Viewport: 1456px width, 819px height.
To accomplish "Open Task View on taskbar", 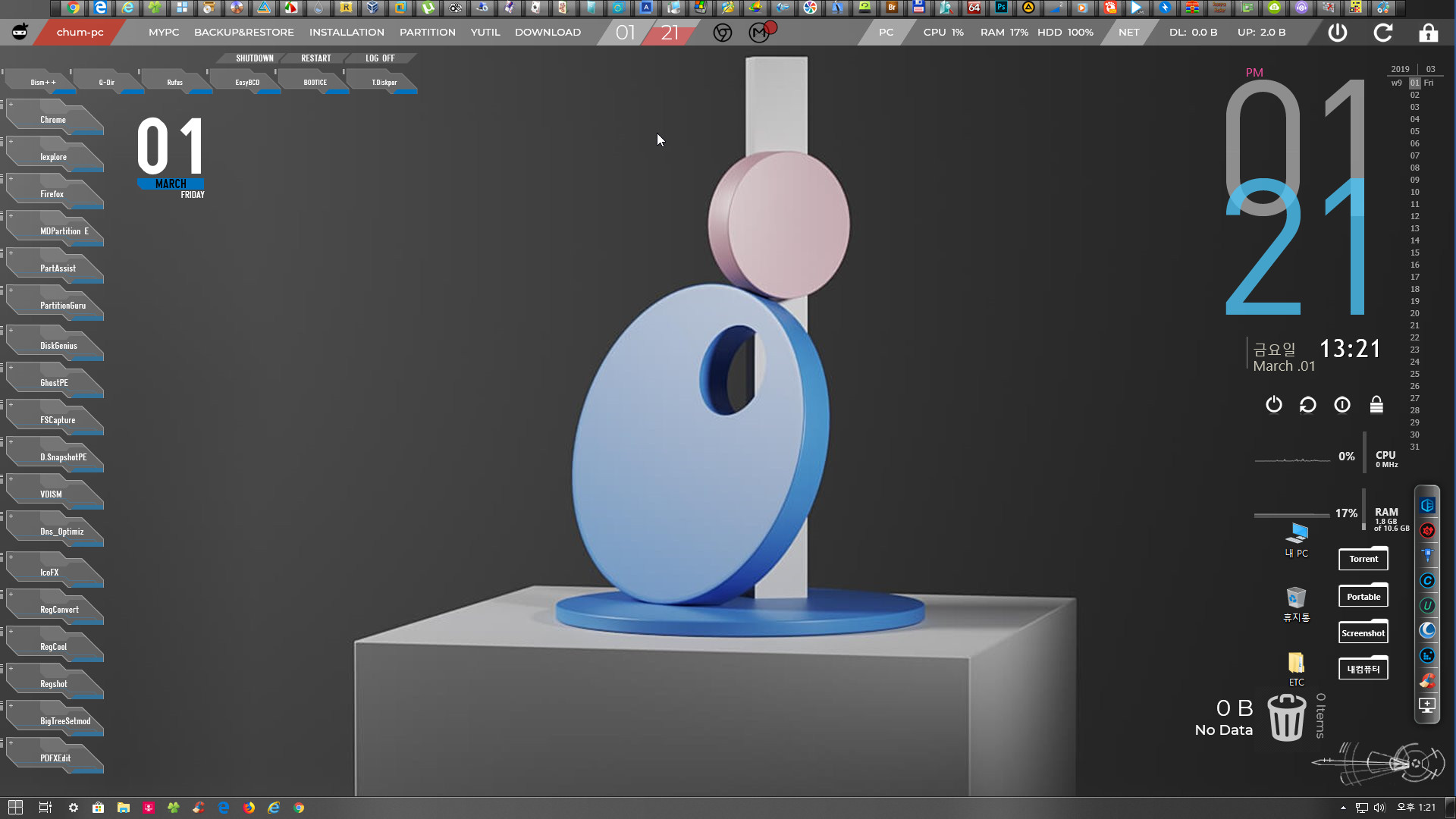I will 45,808.
